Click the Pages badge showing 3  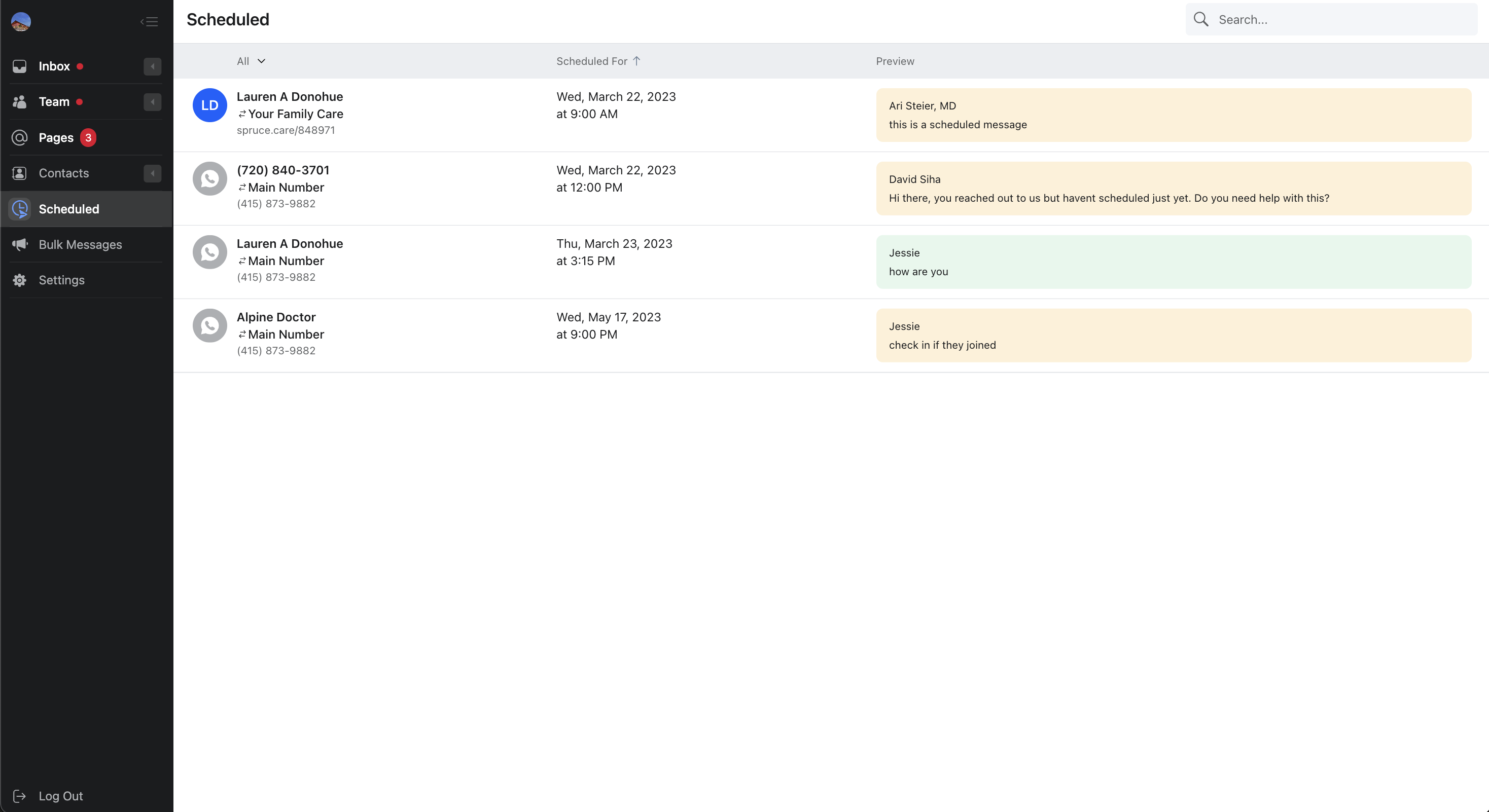(x=88, y=137)
